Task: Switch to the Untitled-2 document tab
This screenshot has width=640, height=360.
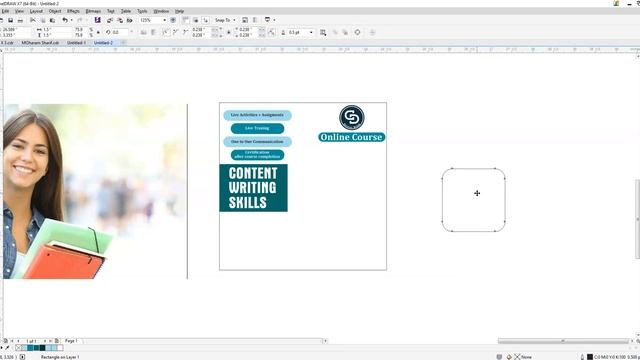Action: click(103, 42)
